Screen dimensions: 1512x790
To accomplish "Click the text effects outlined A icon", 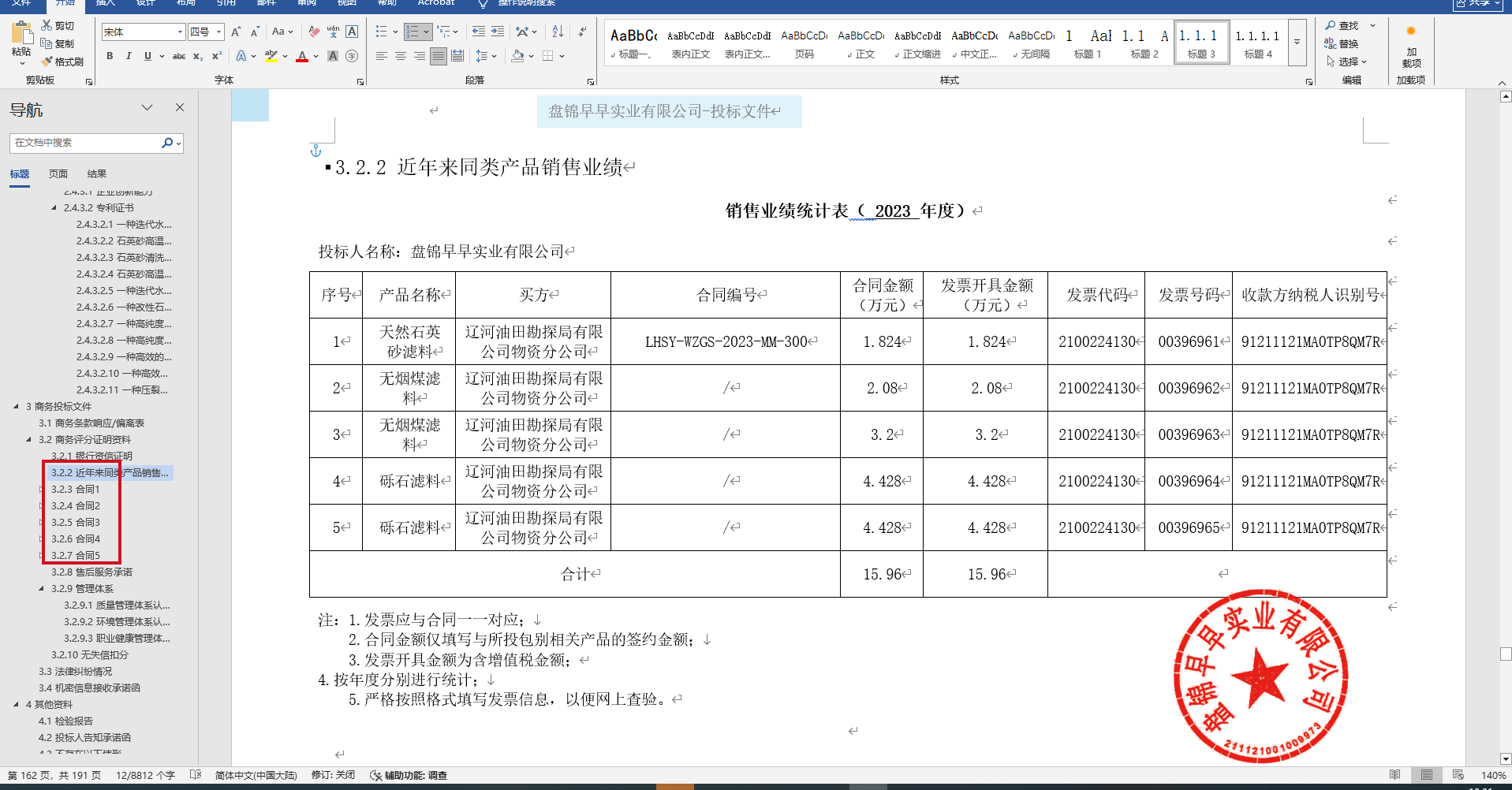I will point(241,56).
